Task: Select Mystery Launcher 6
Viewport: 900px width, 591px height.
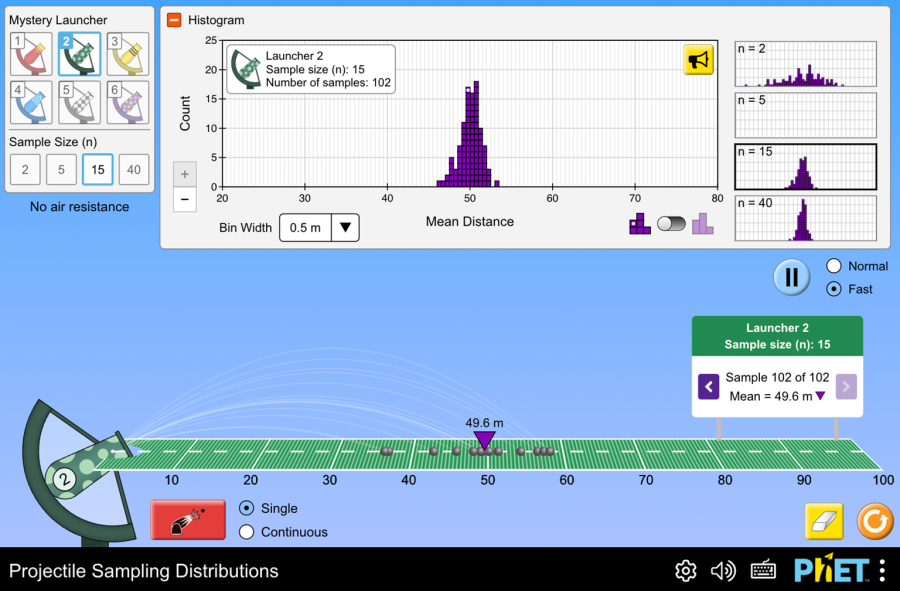Action: (128, 102)
